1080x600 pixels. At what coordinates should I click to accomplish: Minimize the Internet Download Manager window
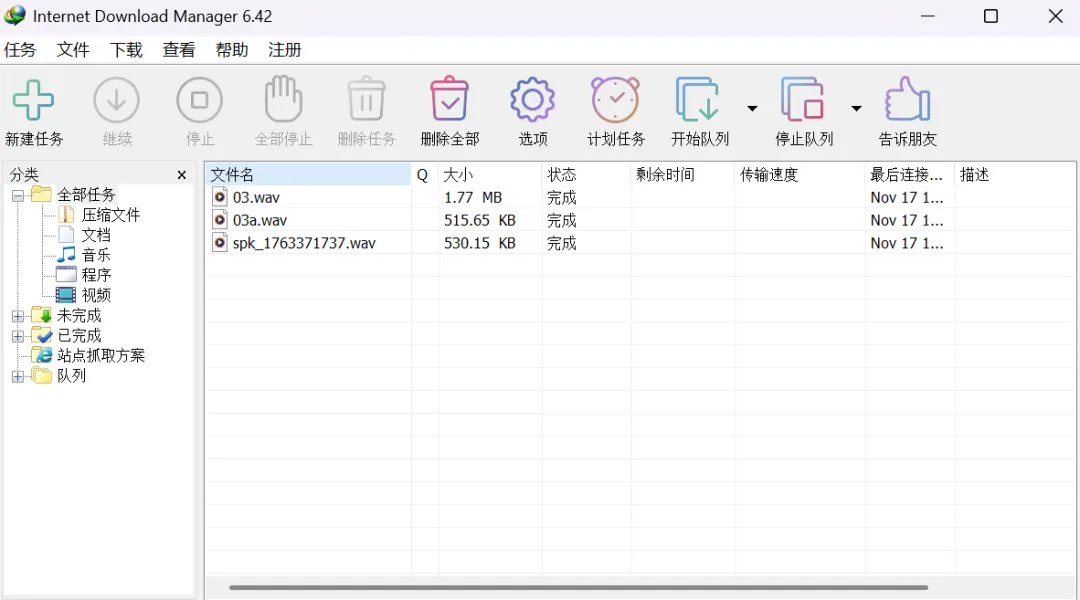click(928, 16)
